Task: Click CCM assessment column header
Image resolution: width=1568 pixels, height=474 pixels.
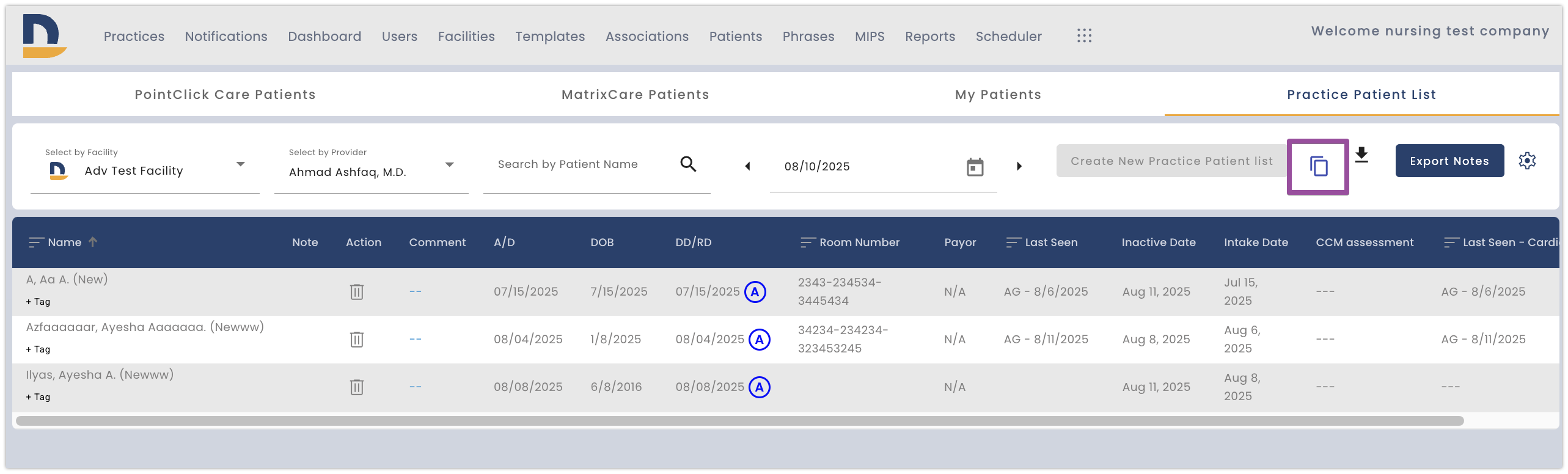Action: click(1365, 242)
